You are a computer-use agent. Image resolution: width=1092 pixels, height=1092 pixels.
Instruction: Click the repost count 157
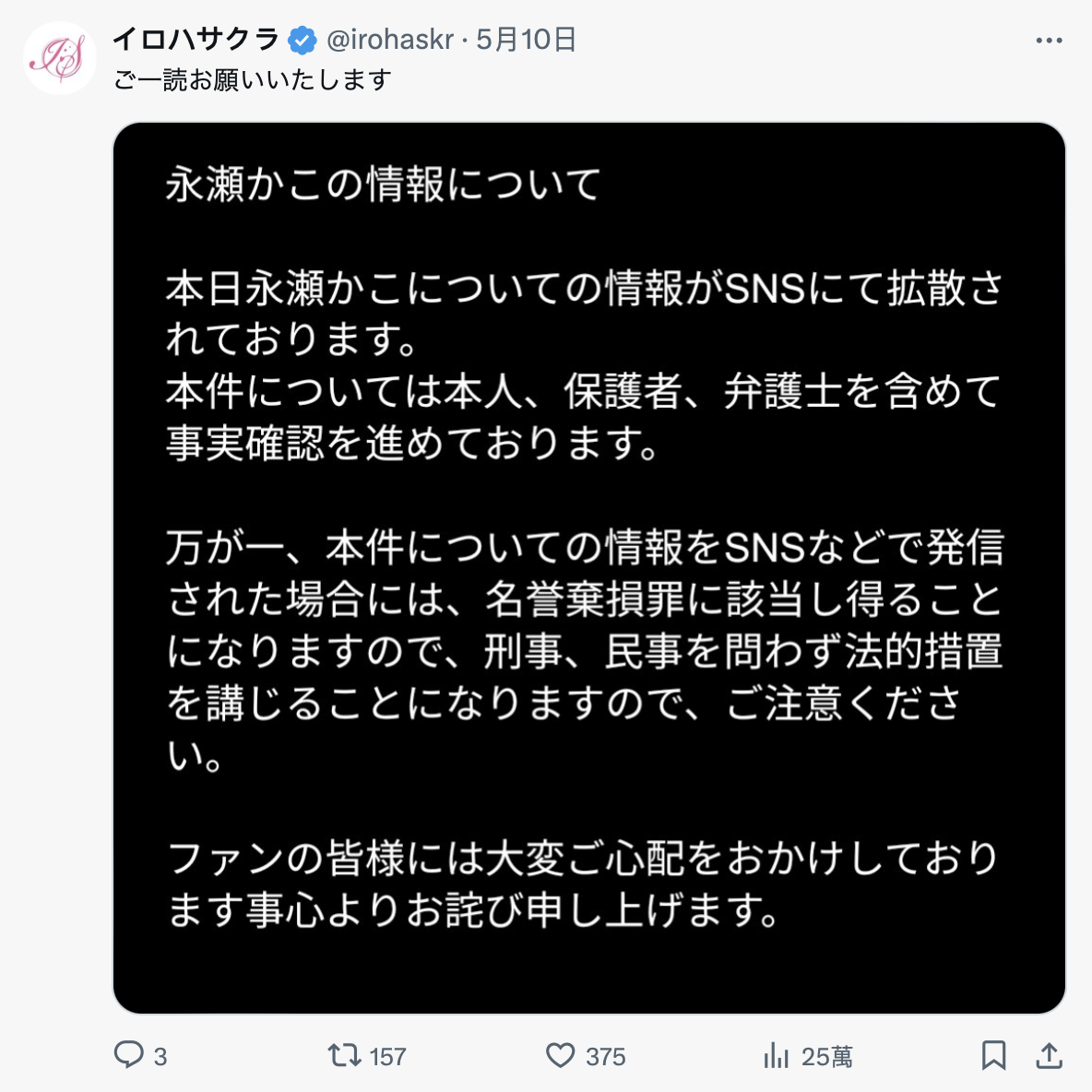tap(386, 1057)
